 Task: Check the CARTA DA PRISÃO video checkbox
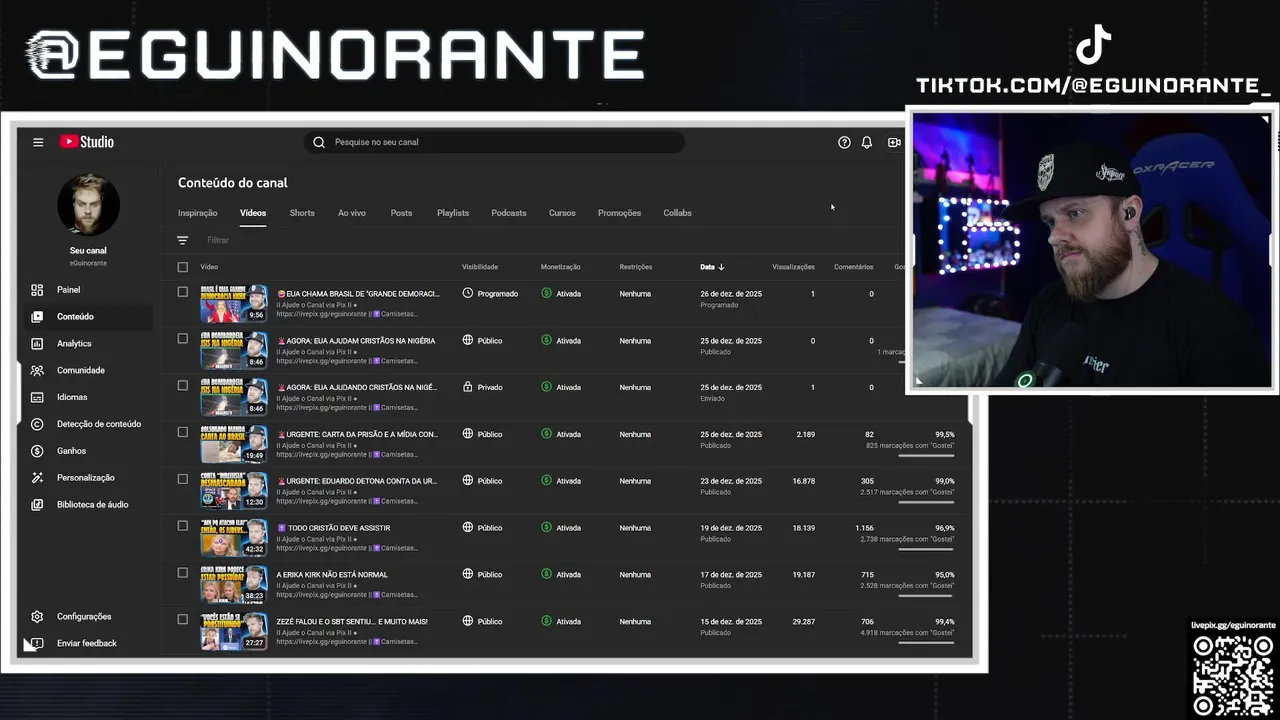[182, 432]
